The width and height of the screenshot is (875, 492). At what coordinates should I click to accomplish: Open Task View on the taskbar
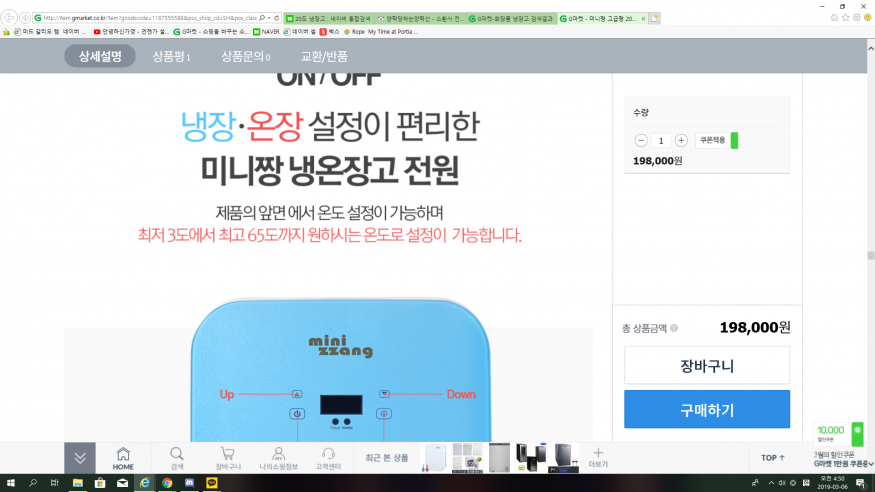[54, 483]
